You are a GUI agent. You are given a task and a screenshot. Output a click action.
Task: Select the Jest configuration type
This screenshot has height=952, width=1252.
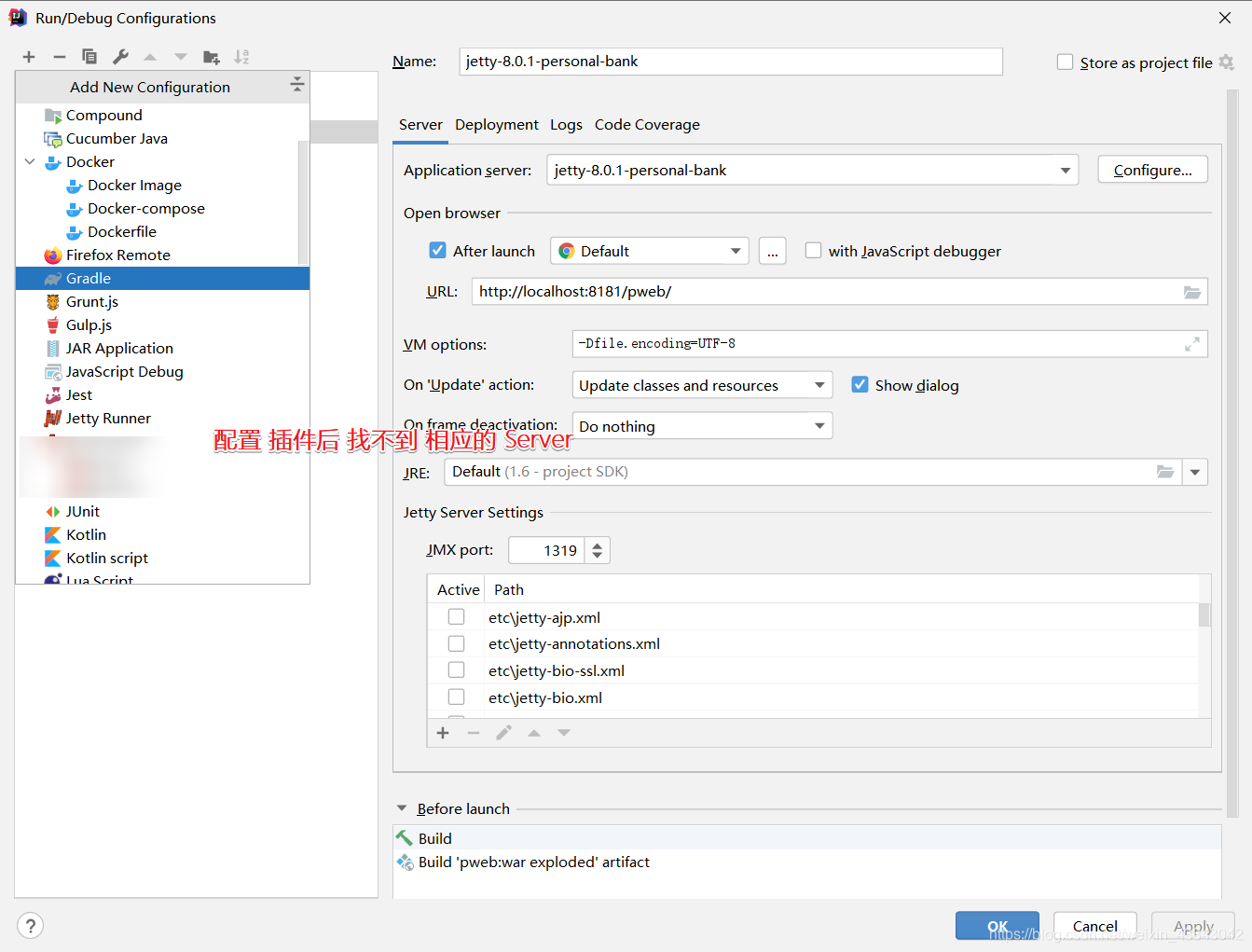[162, 395]
